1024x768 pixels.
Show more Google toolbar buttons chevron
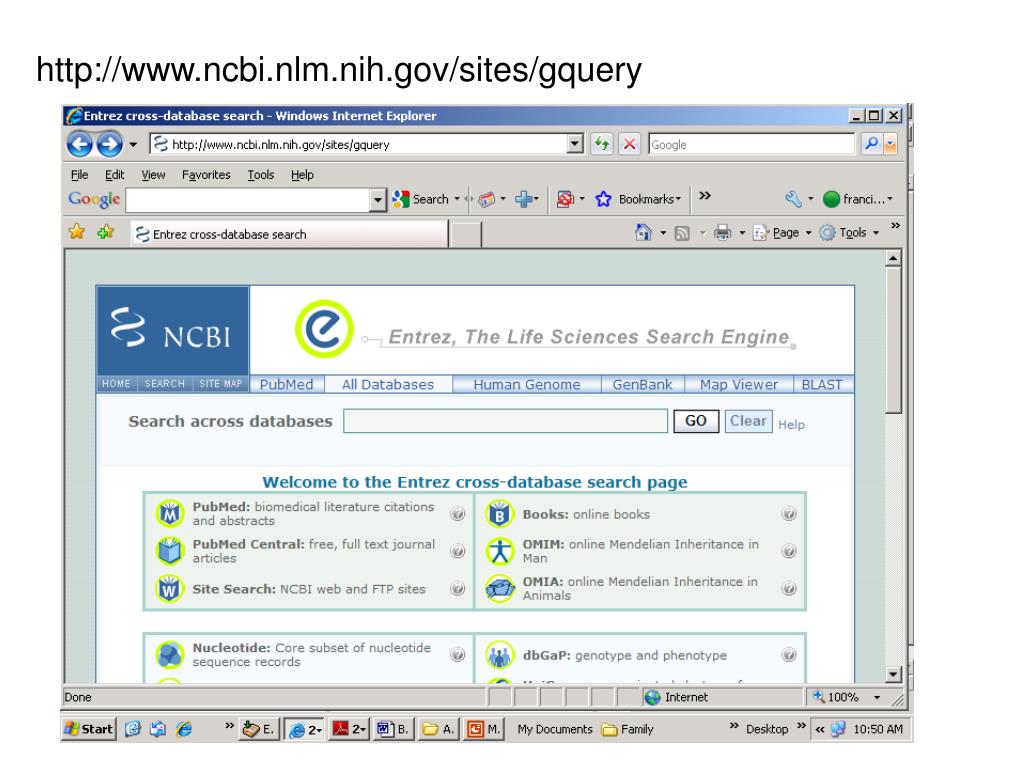click(x=705, y=196)
